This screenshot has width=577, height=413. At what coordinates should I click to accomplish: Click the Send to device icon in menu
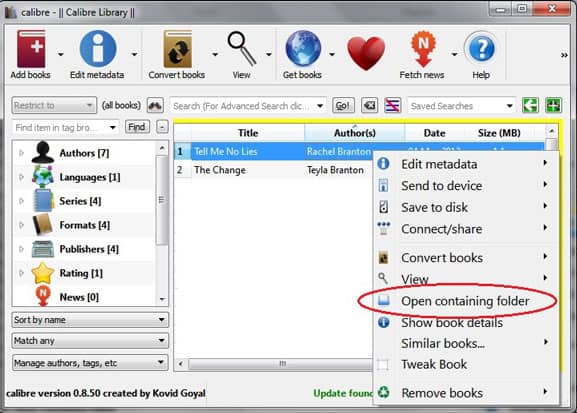(383, 186)
